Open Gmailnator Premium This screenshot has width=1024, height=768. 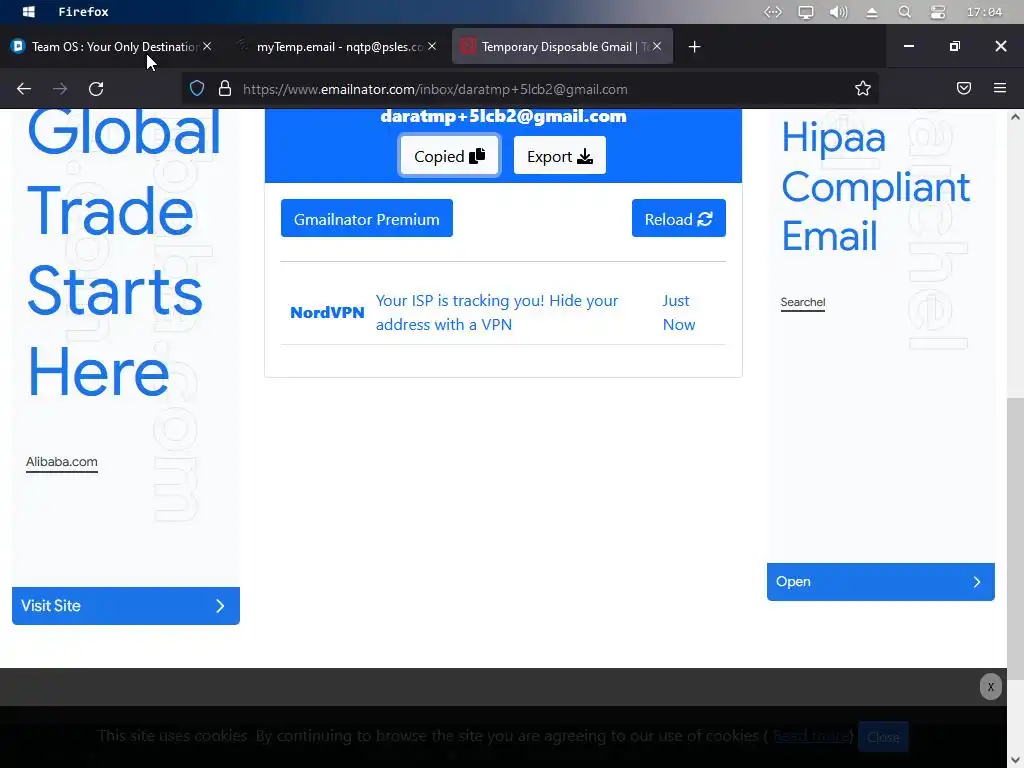[x=366, y=219]
